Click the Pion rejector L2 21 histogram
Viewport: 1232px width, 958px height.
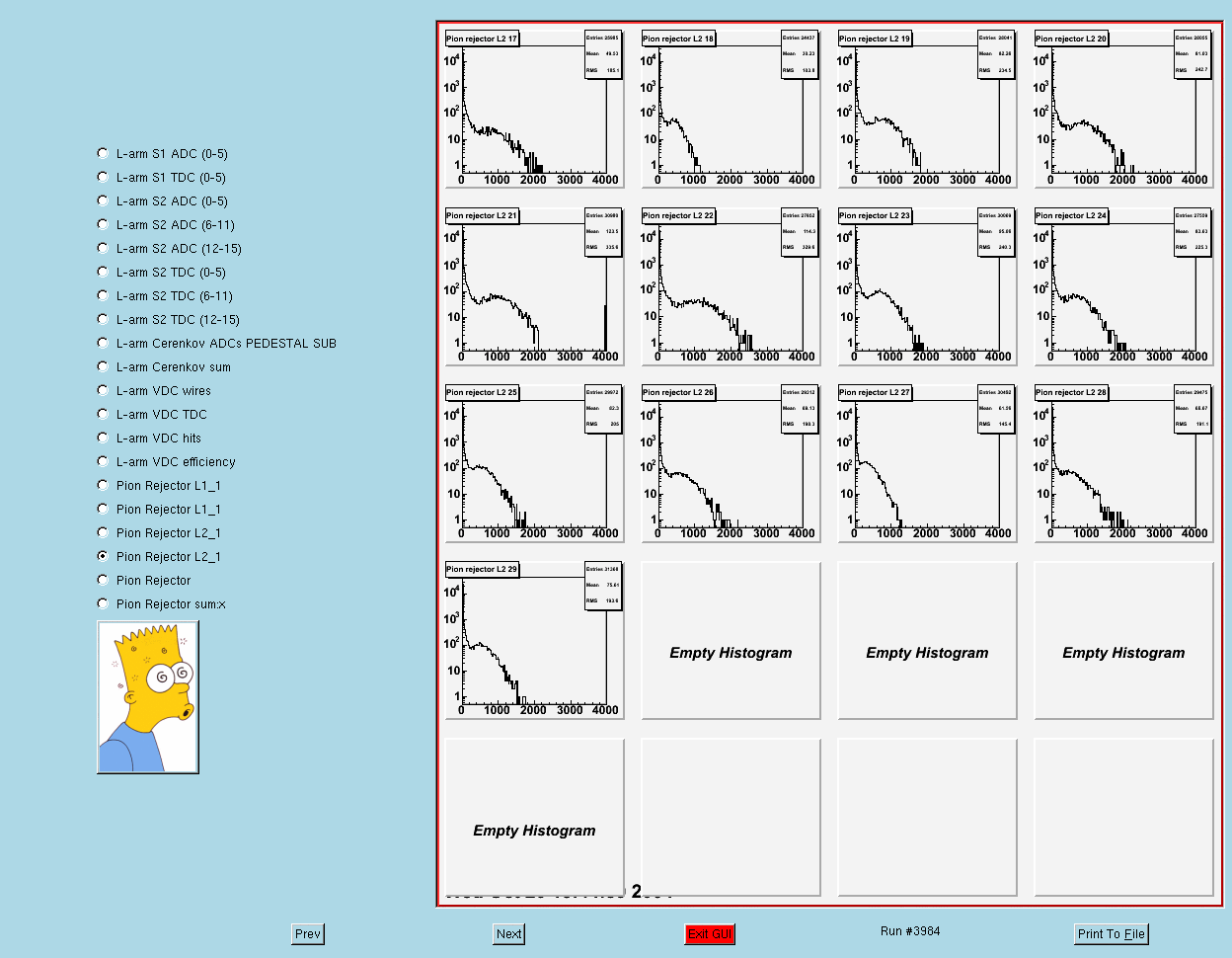coord(534,285)
